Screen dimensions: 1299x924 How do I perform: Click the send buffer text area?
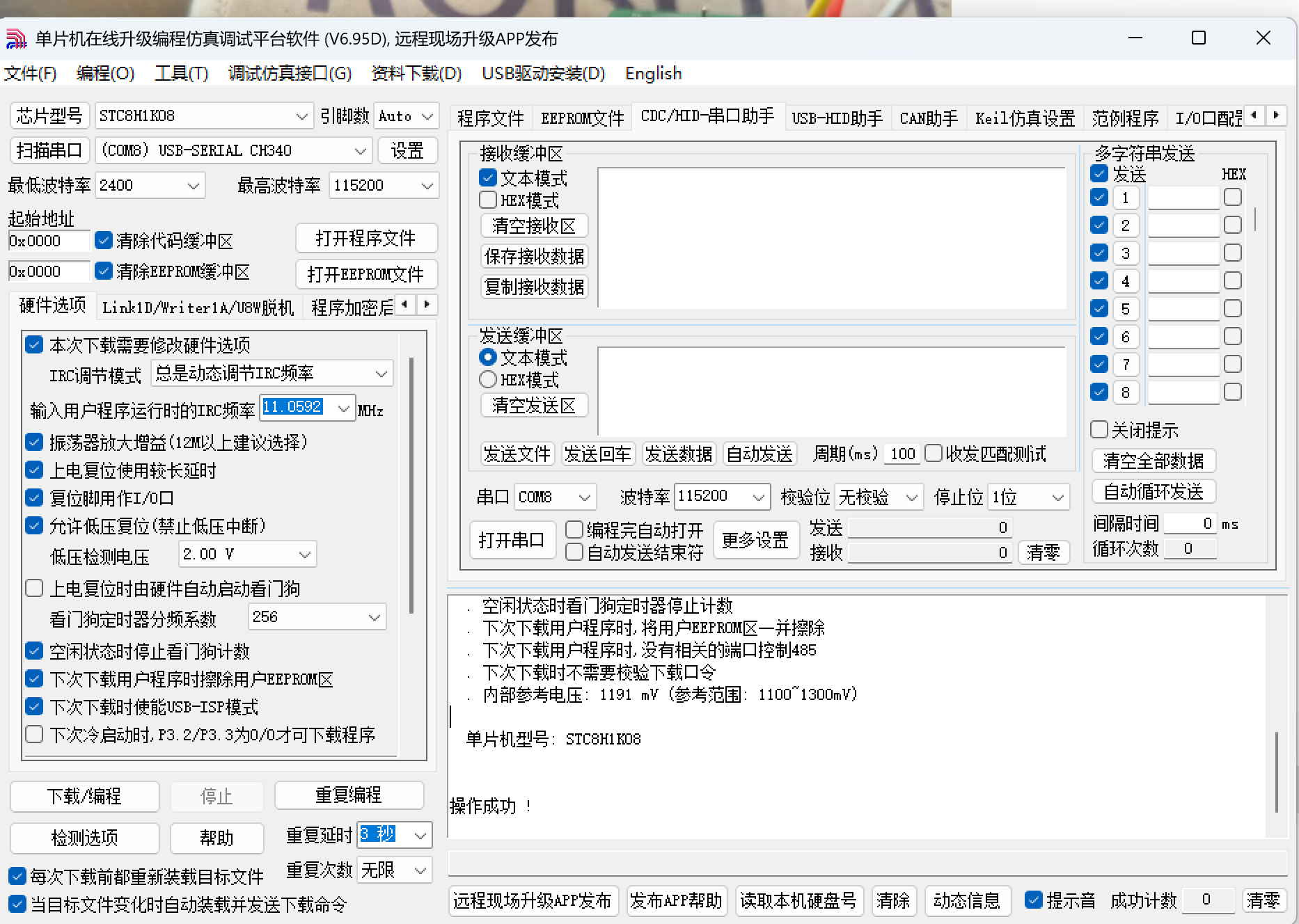tap(832, 391)
